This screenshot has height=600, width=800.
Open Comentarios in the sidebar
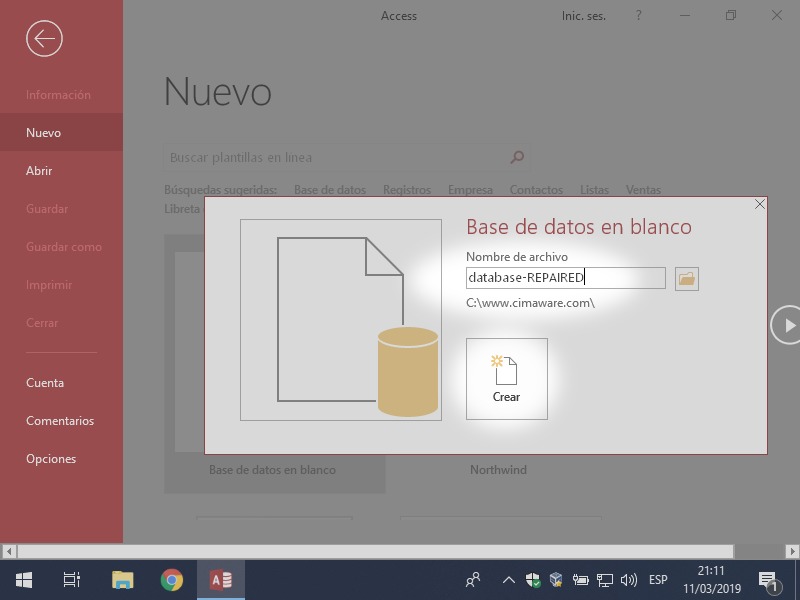(60, 421)
